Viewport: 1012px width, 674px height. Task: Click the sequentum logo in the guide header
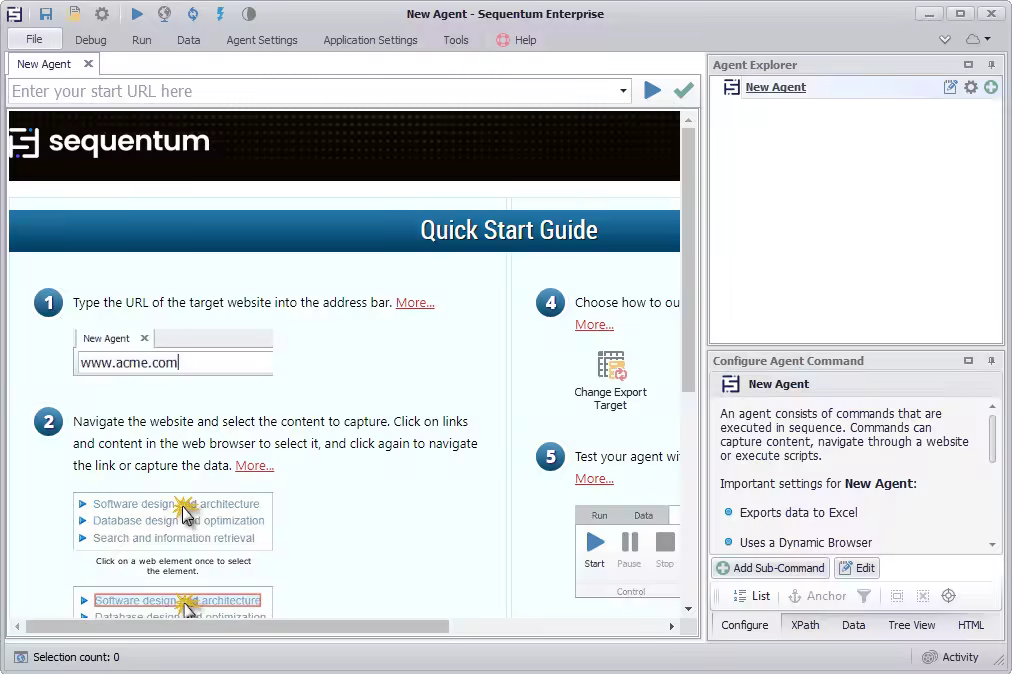(110, 142)
